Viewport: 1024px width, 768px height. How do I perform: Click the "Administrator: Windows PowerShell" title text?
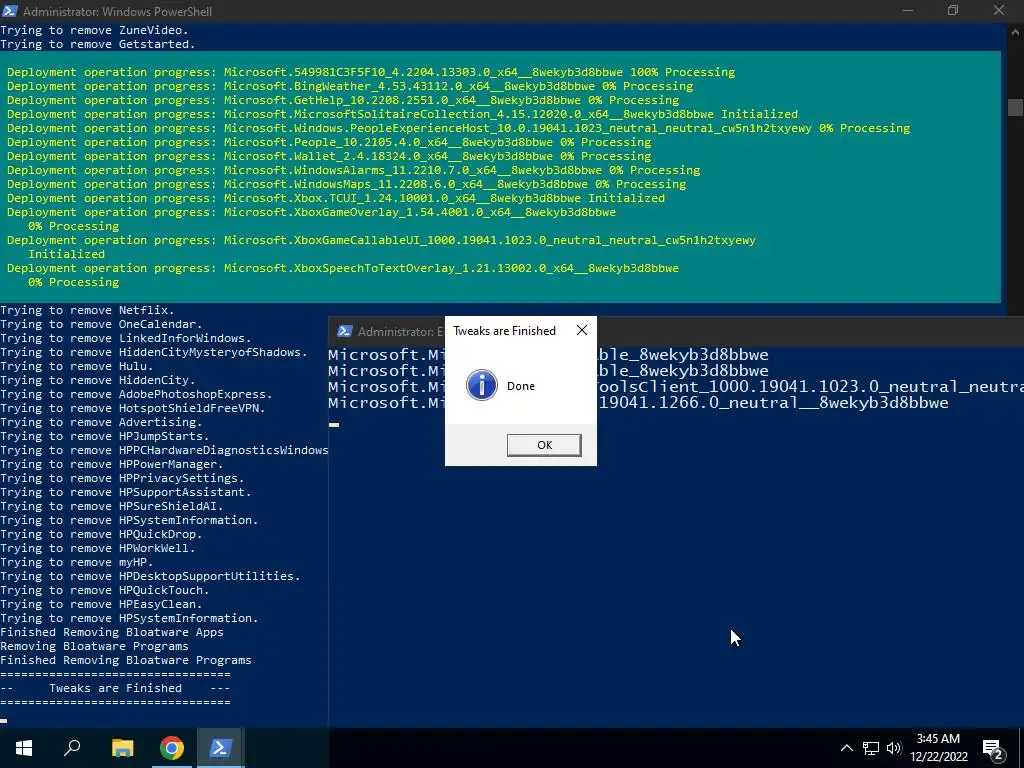point(118,12)
